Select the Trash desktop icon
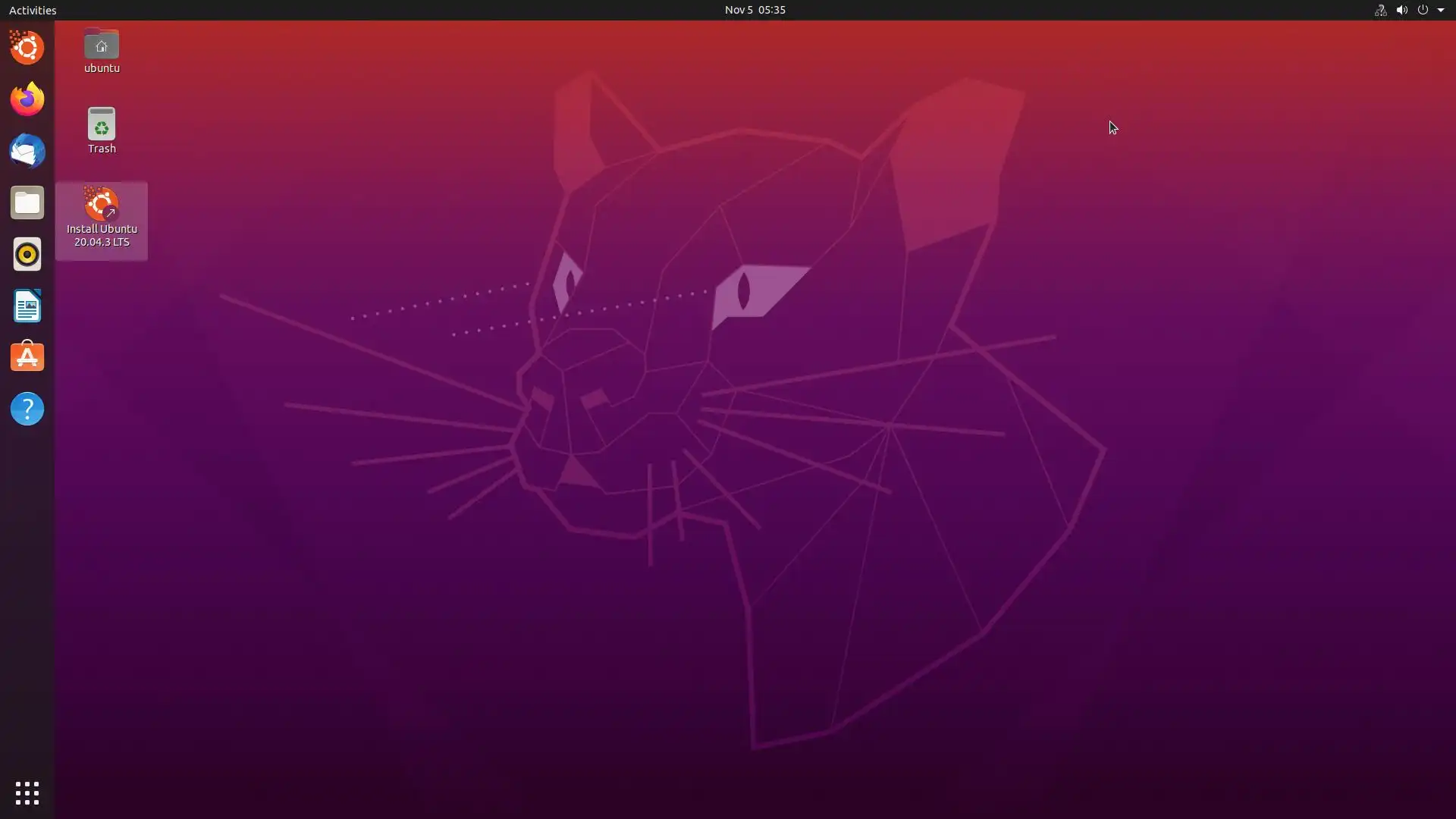The height and width of the screenshot is (819, 1456). click(102, 124)
